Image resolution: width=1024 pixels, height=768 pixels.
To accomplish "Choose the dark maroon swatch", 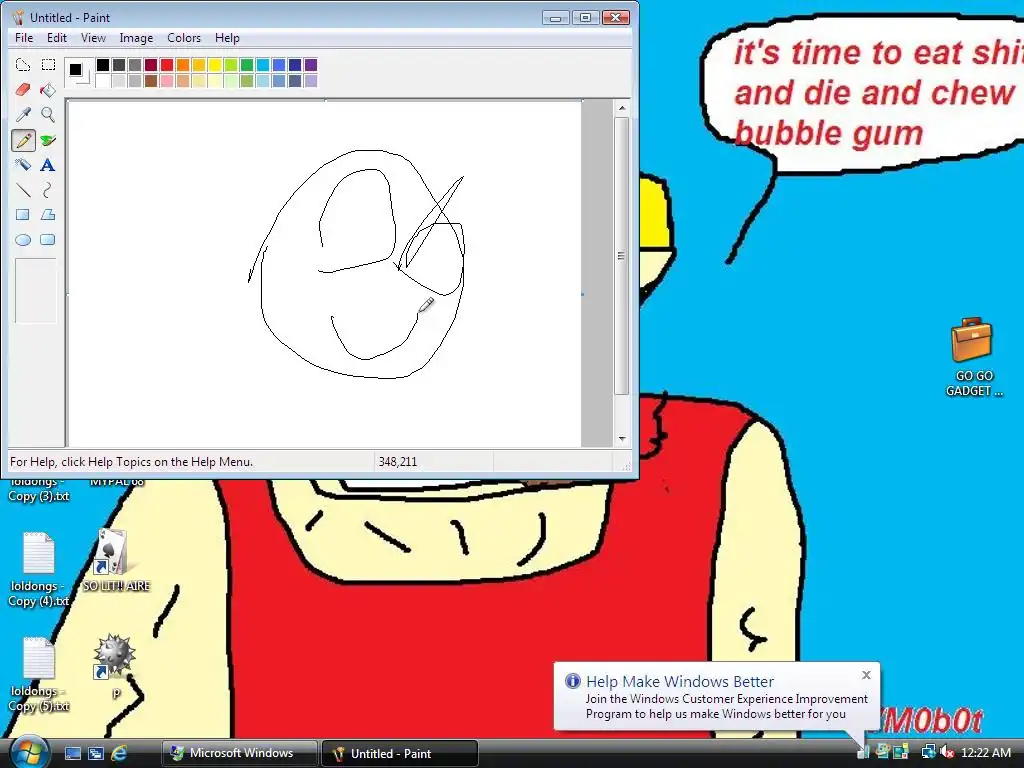I will (x=151, y=65).
